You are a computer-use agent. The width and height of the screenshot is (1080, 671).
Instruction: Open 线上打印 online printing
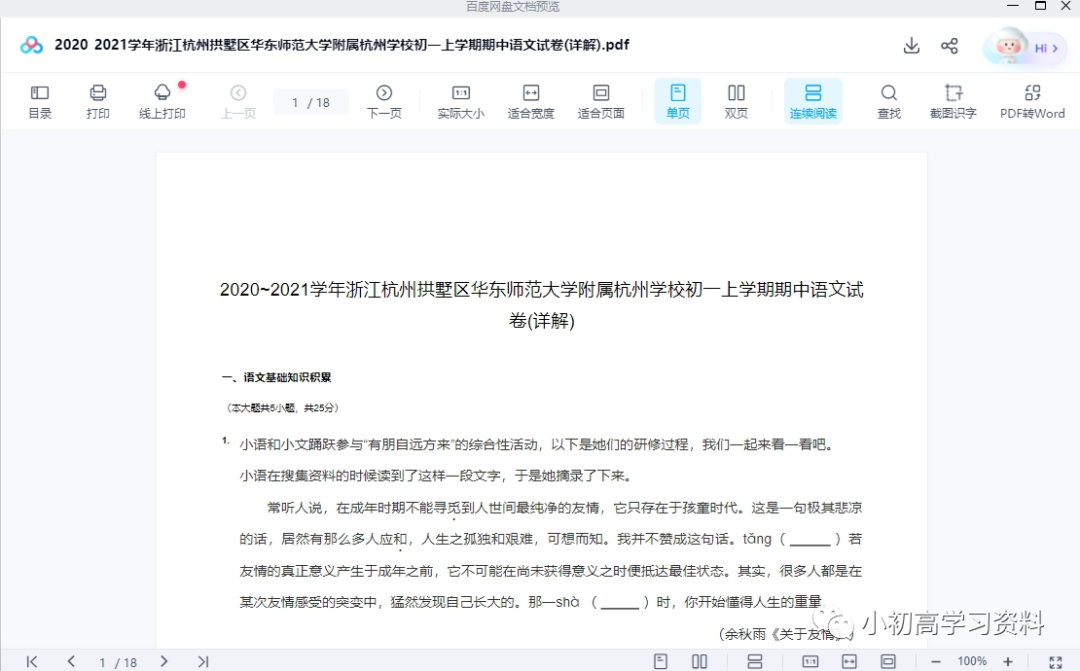163,101
